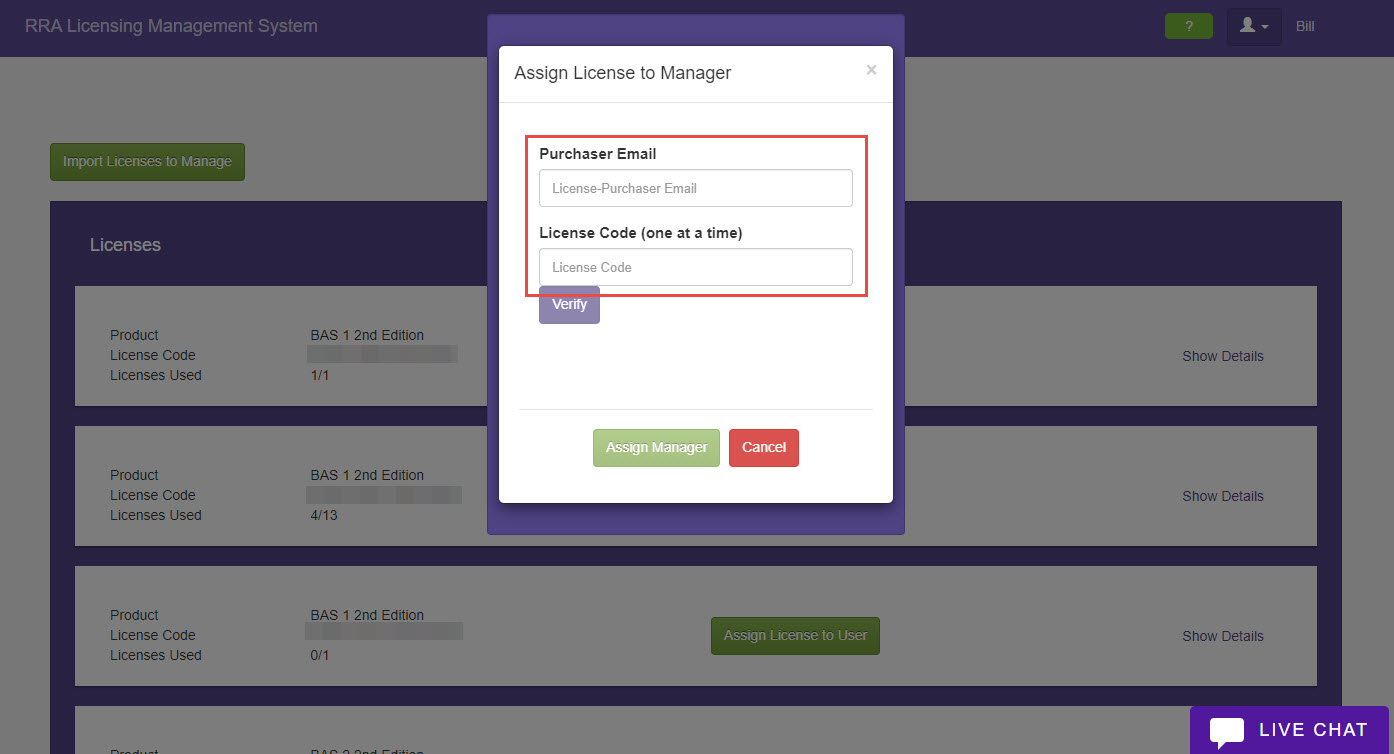Screen dimensions: 1394x754
Task: Click Show Details for the first BAS license
Action: click(x=1222, y=356)
